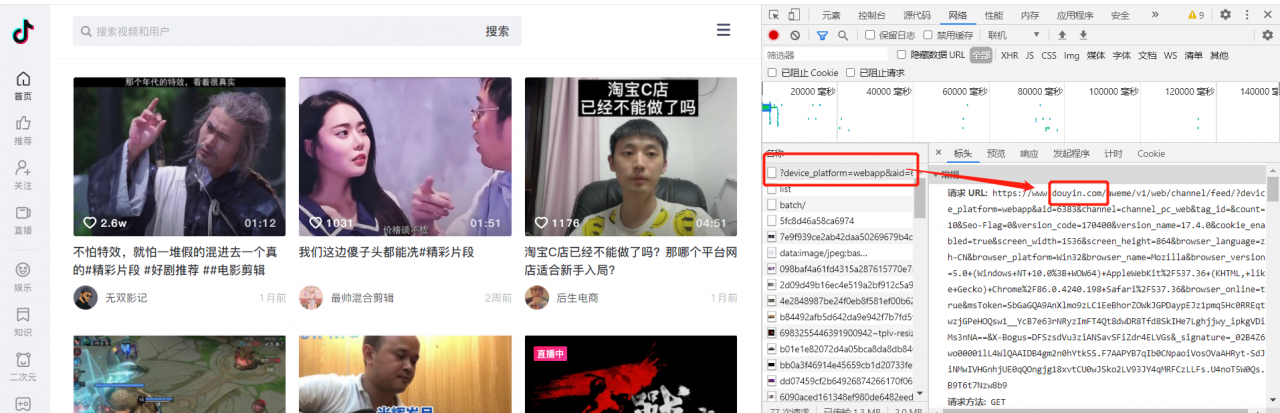
Task: Select the JS filter type
Action: point(1030,55)
